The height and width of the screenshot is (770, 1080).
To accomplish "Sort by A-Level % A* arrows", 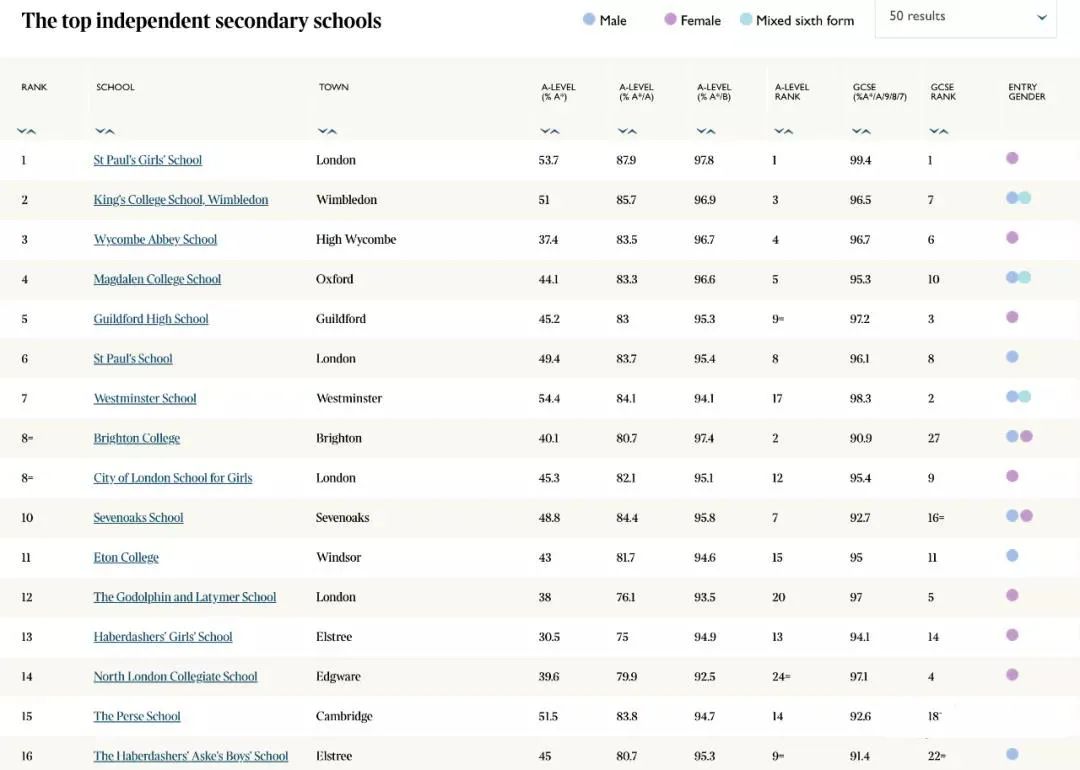I will pos(550,131).
